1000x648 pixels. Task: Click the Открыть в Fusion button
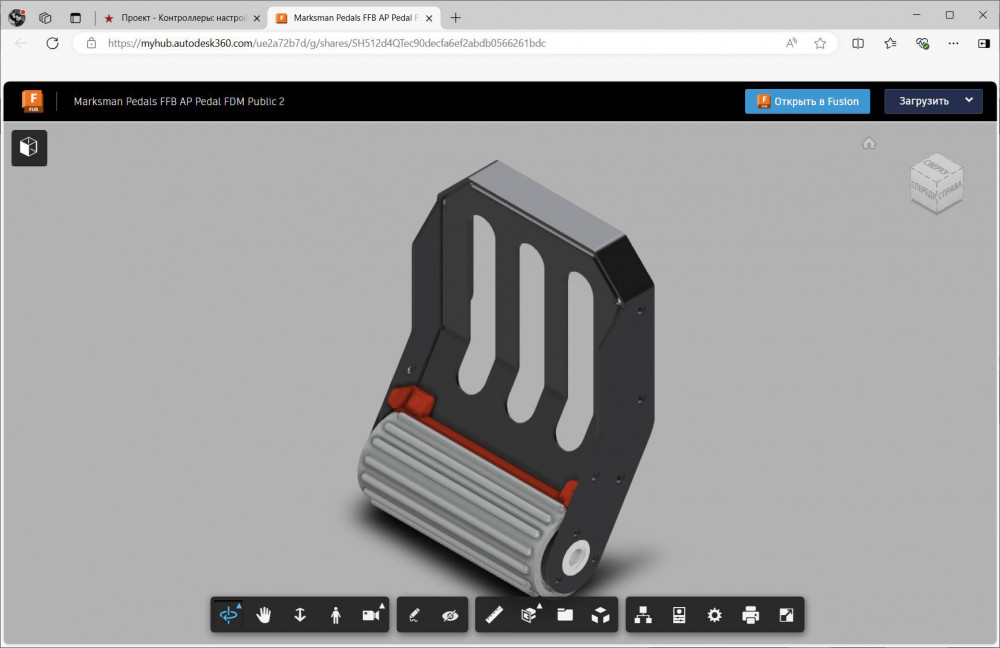pos(807,101)
